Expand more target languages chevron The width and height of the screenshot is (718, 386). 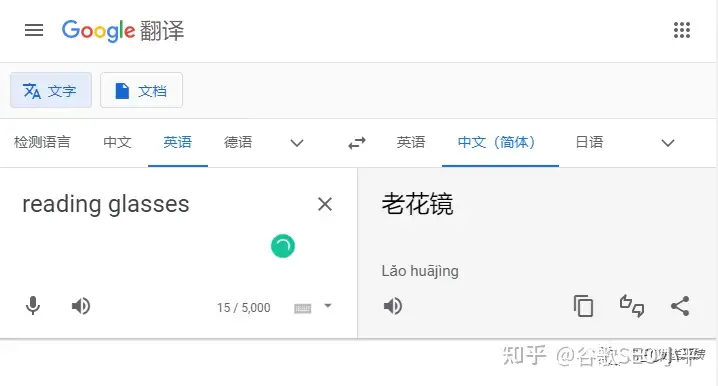[x=668, y=143]
